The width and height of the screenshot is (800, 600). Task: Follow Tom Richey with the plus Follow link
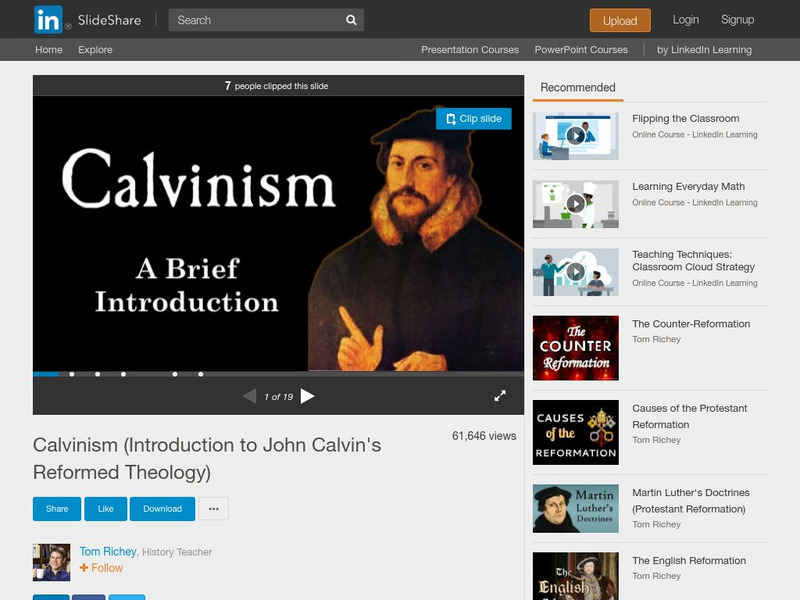point(102,568)
